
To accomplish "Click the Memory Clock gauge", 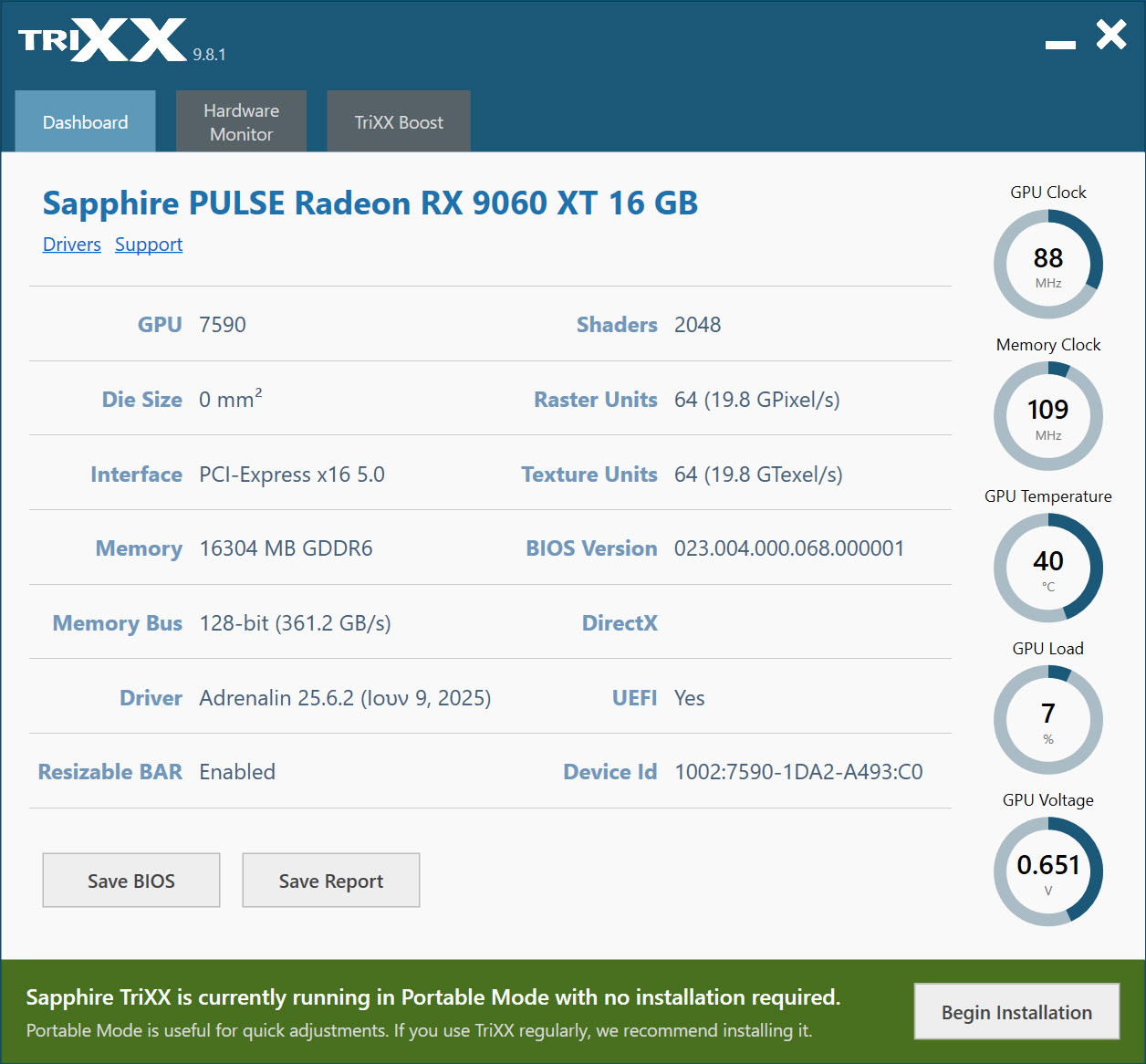I will pos(1047,416).
